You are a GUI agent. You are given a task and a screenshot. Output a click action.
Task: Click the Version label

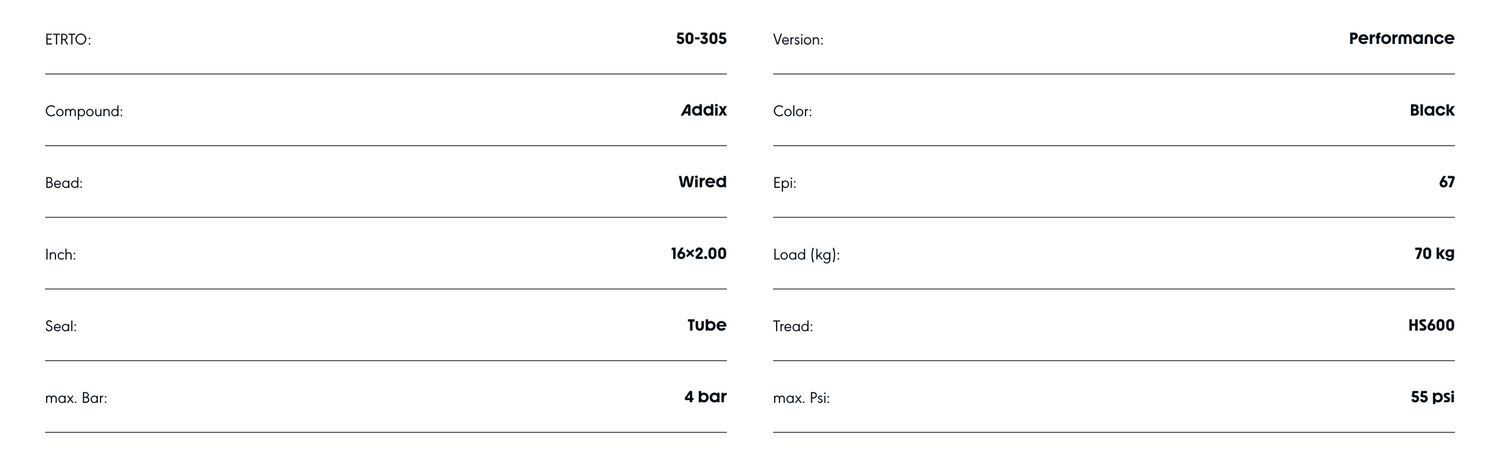798,40
